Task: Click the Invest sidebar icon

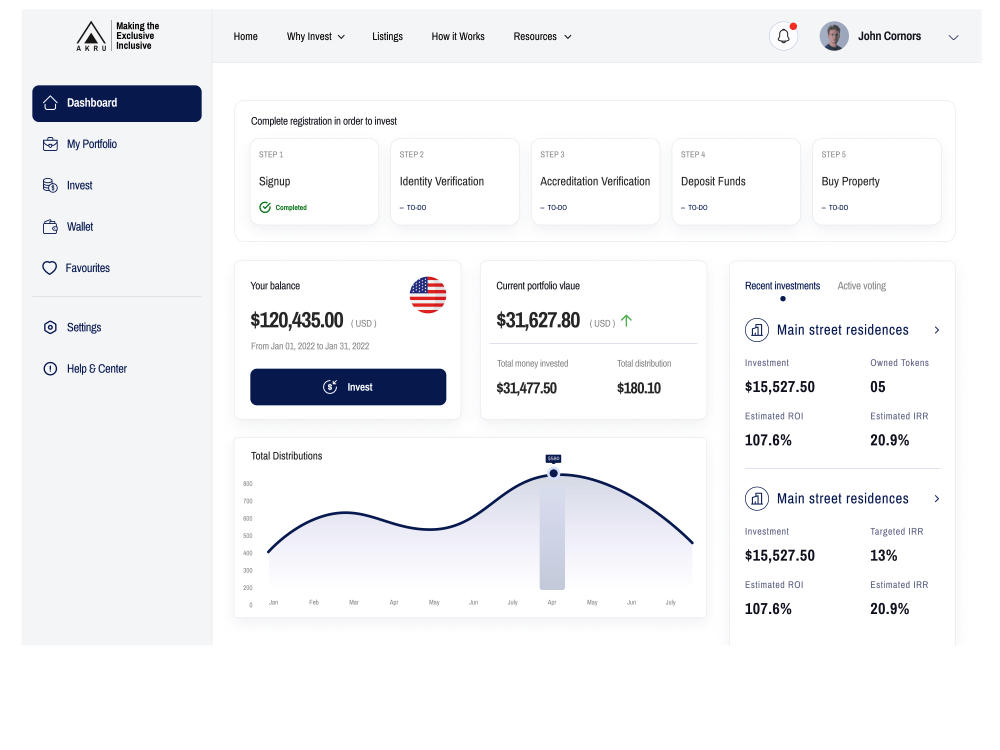Action: coord(50,185)
